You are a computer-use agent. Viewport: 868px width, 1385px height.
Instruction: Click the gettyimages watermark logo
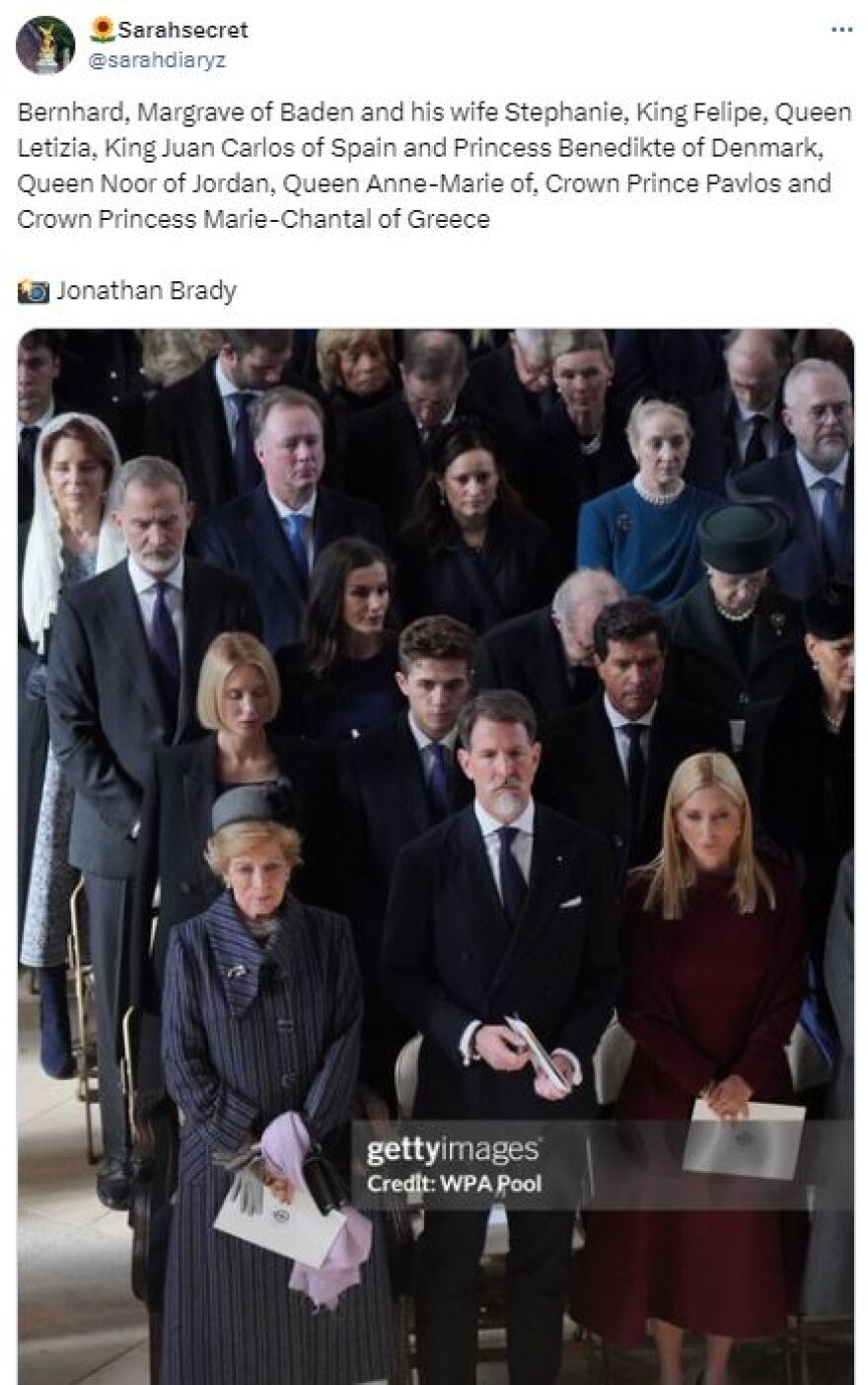[x=453, y=1150]
